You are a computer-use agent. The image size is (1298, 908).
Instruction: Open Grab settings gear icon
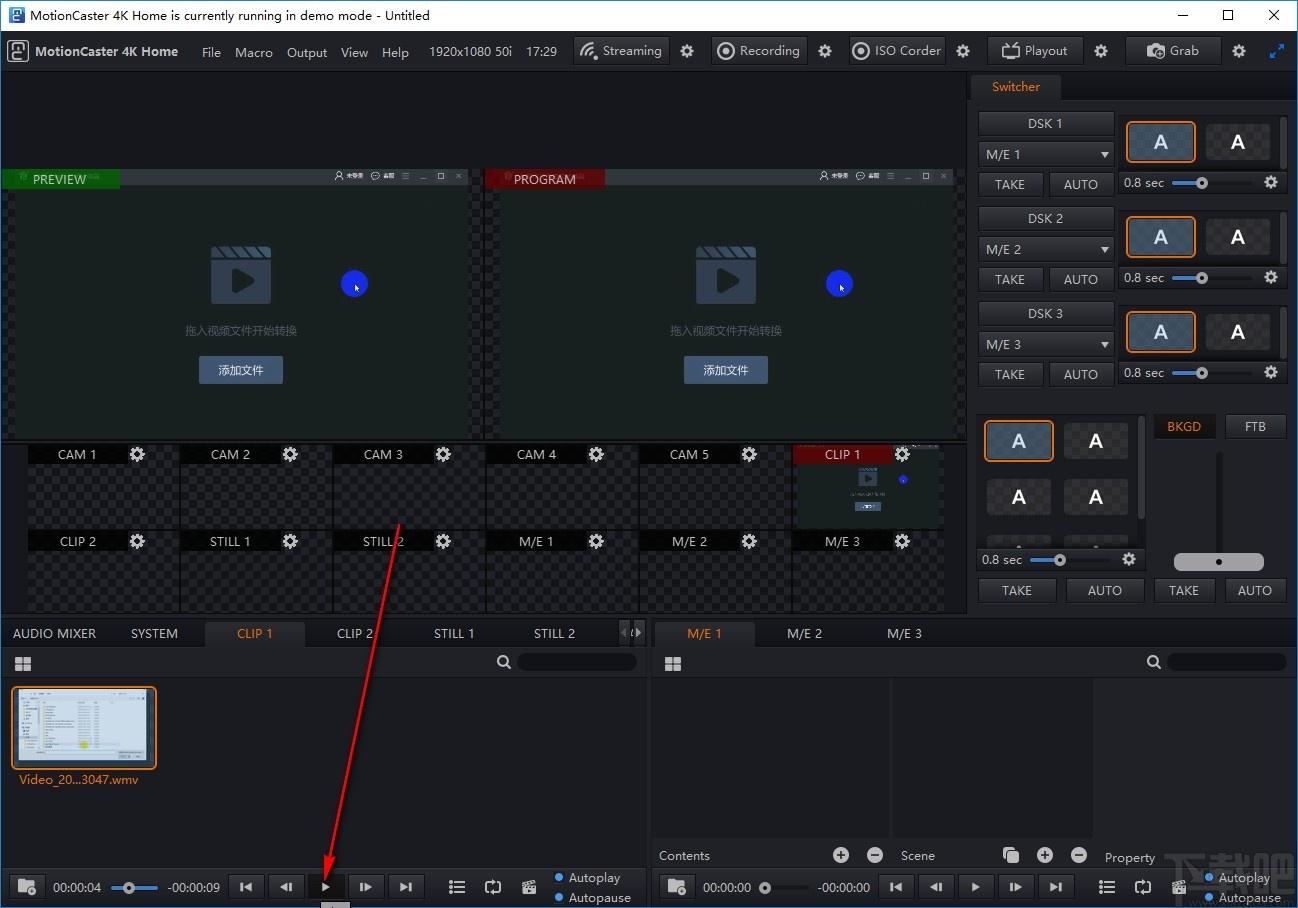point(1239,51)
